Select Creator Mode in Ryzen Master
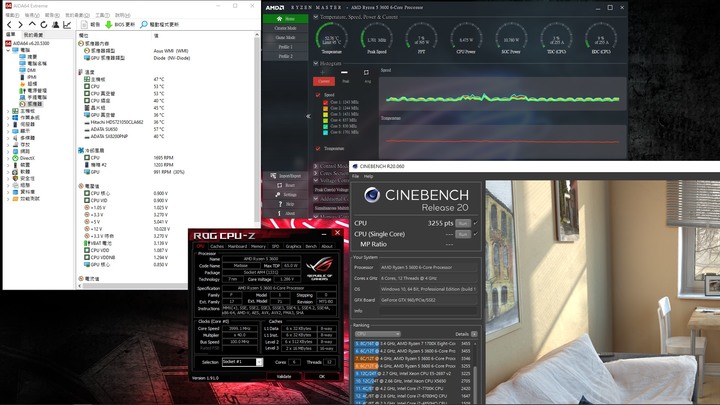Viewport: 720px width, 405px height. click(x=285, y=28)
